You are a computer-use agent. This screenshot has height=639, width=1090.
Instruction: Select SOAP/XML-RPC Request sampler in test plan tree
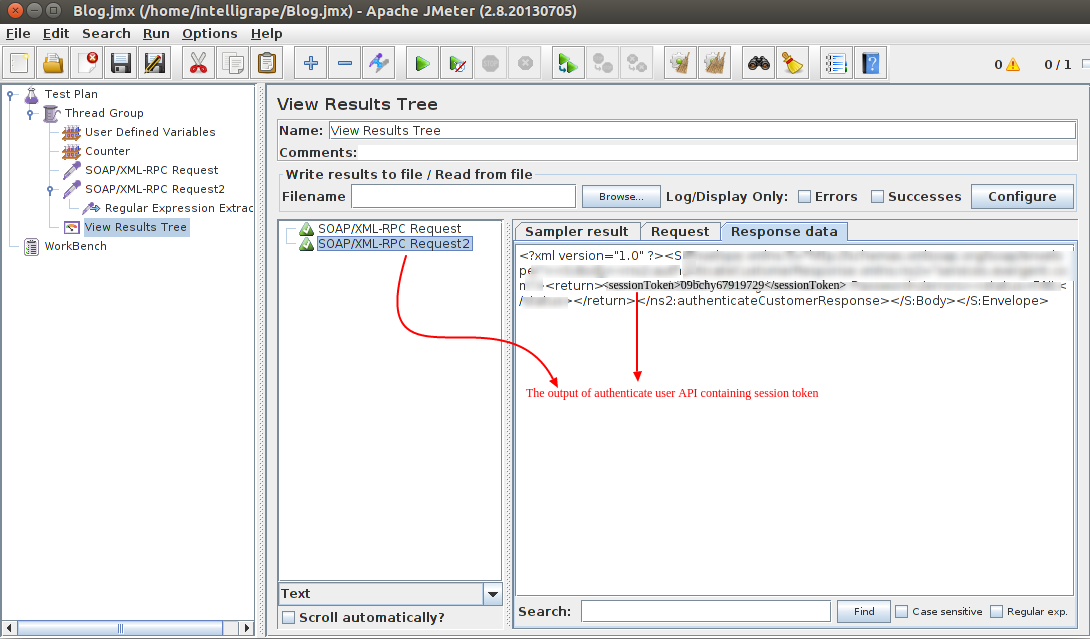tap(152, 170)
